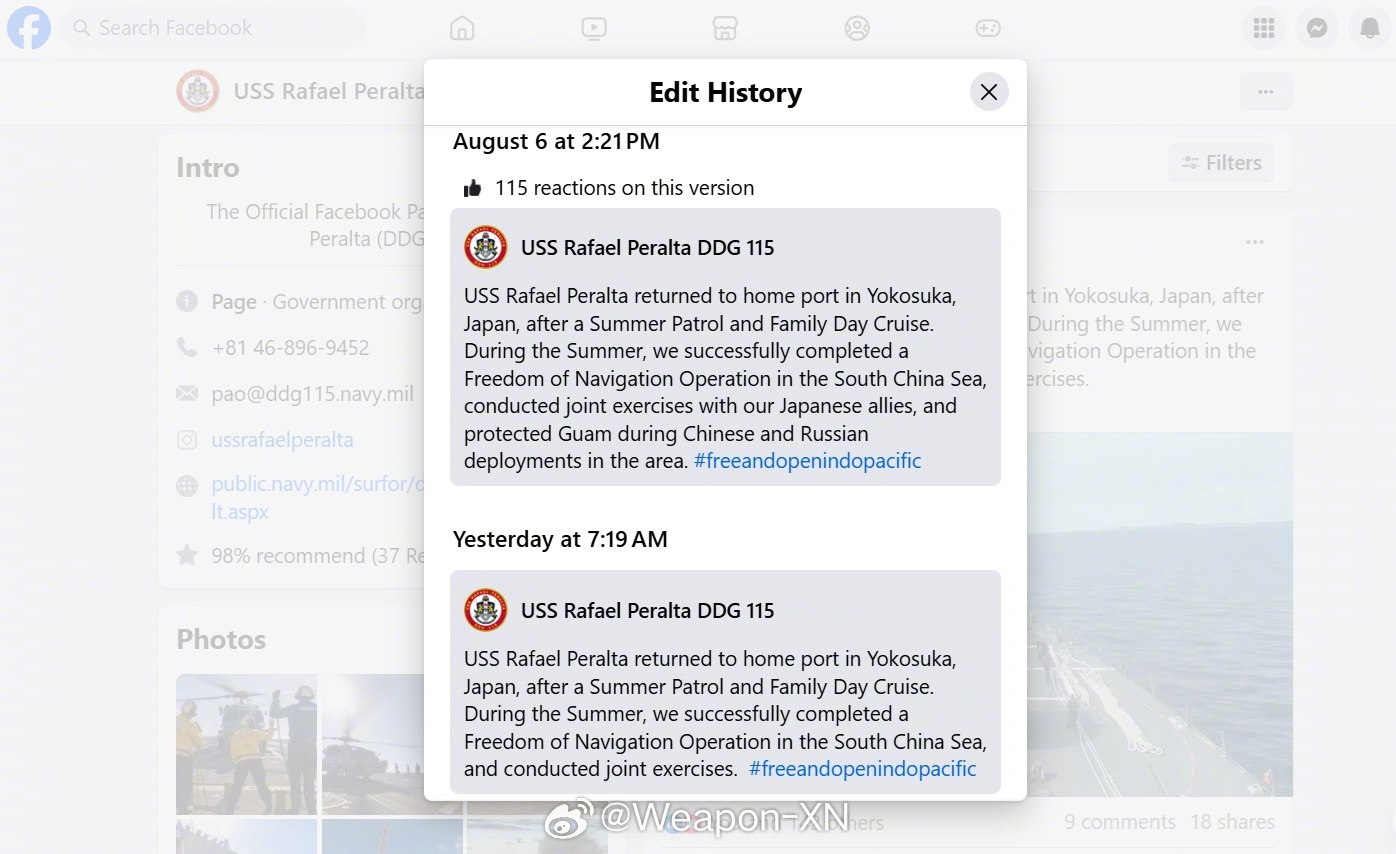The width and height of the screenshot is (1396, 854).
Task: Click the Yesterday at 7:19 AM timestamp
Action: click(x=560, y=540)
